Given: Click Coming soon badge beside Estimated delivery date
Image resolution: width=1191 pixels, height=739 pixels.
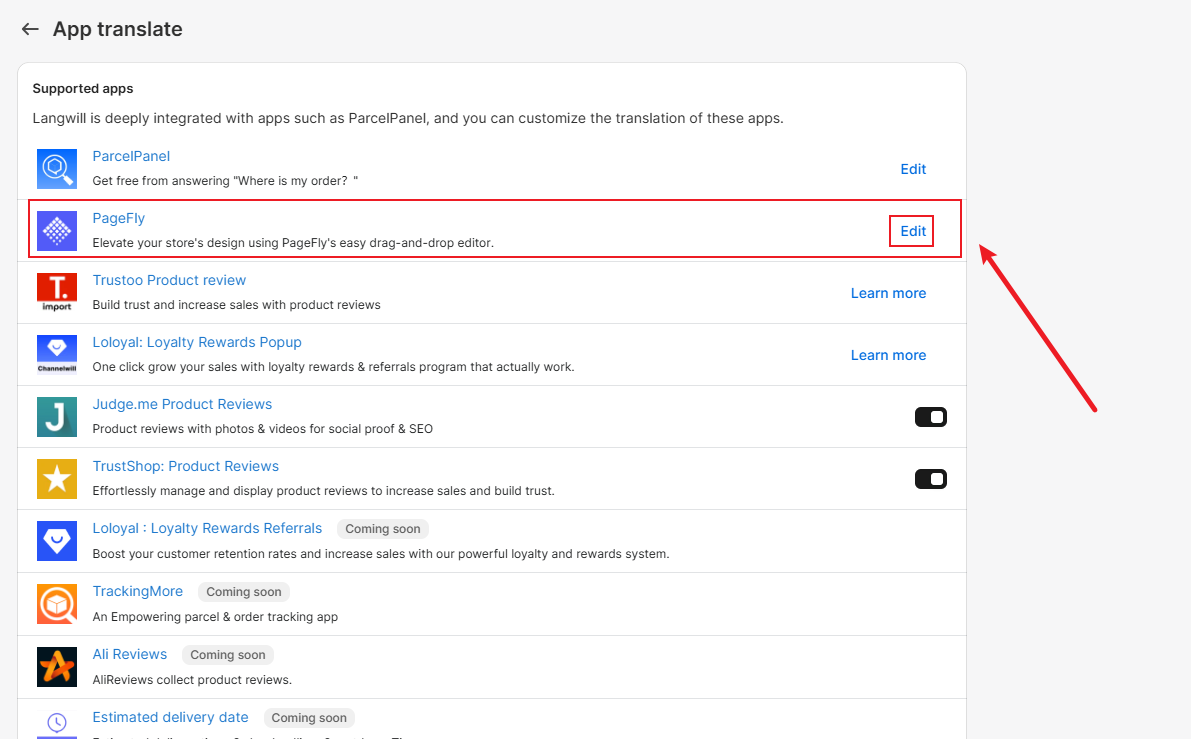Looking at the screenshot, I should (x=309, y=718).
